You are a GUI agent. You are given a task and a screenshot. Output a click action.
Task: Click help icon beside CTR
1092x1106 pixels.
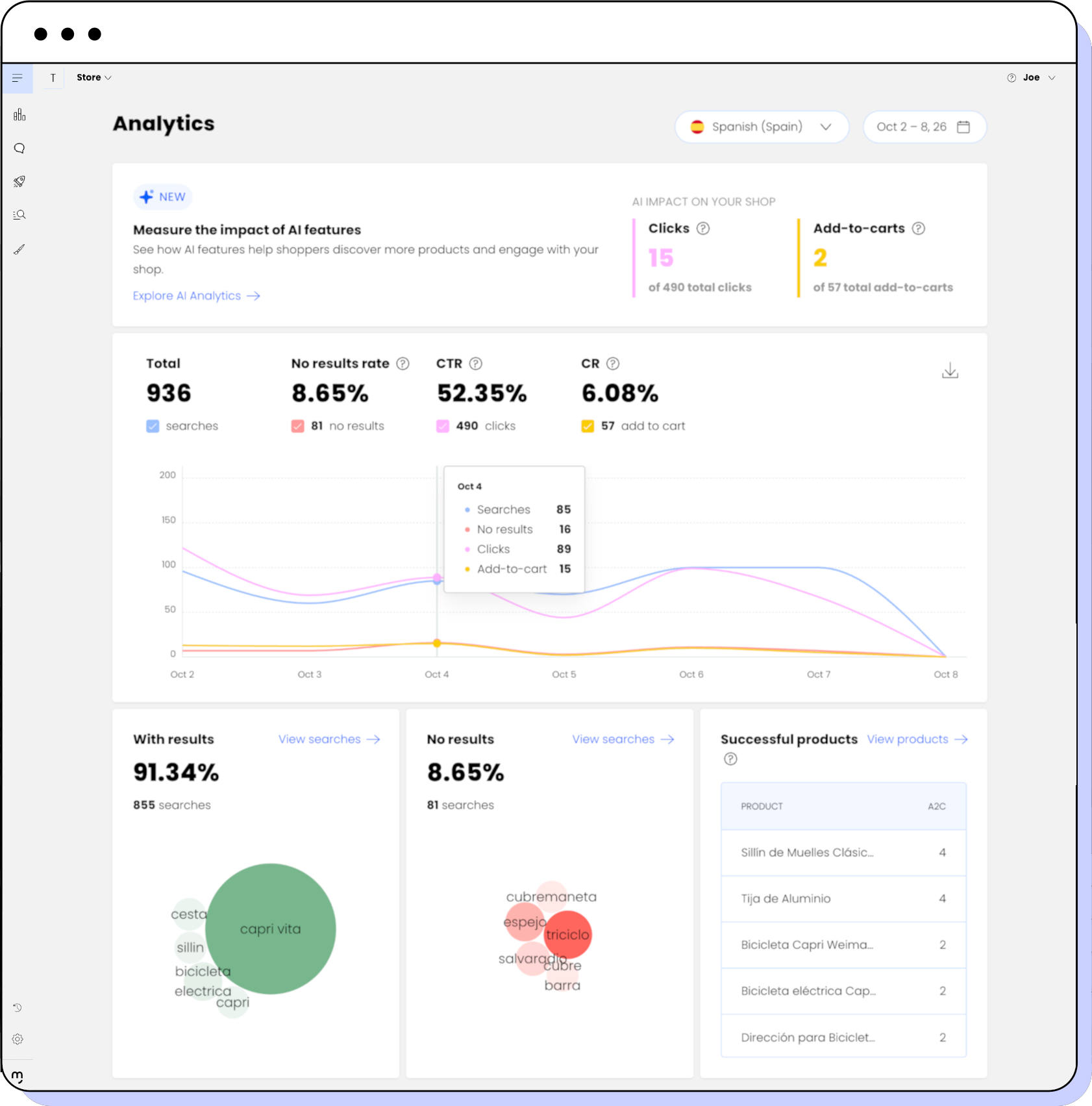click(476, 364)
